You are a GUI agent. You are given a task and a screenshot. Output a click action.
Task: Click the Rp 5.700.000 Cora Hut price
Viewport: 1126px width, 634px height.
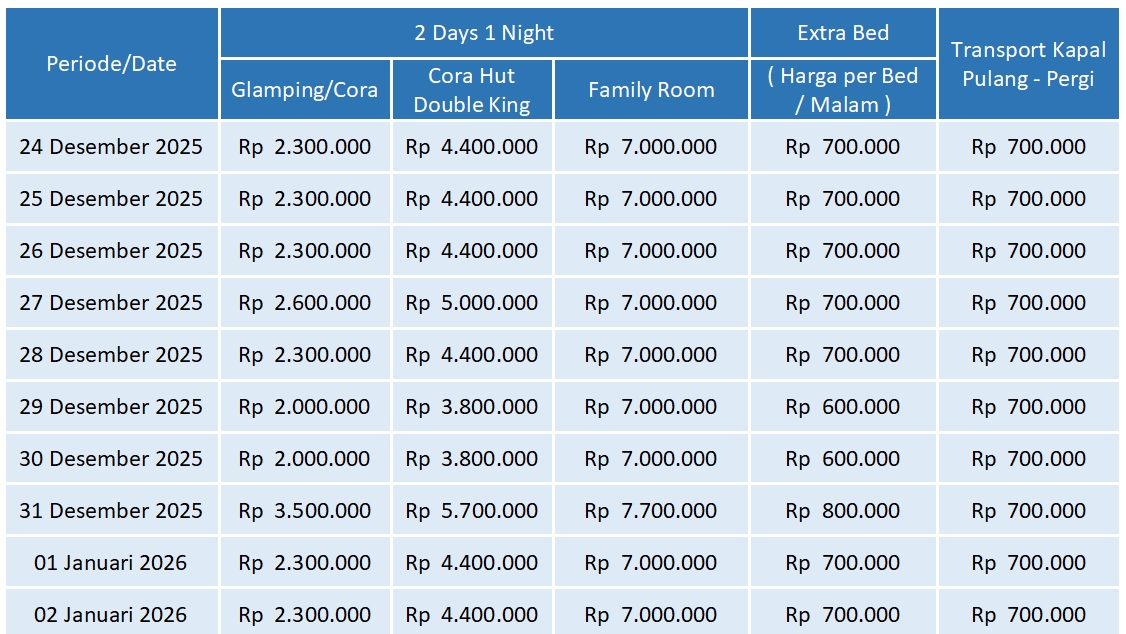pos(472,511)
